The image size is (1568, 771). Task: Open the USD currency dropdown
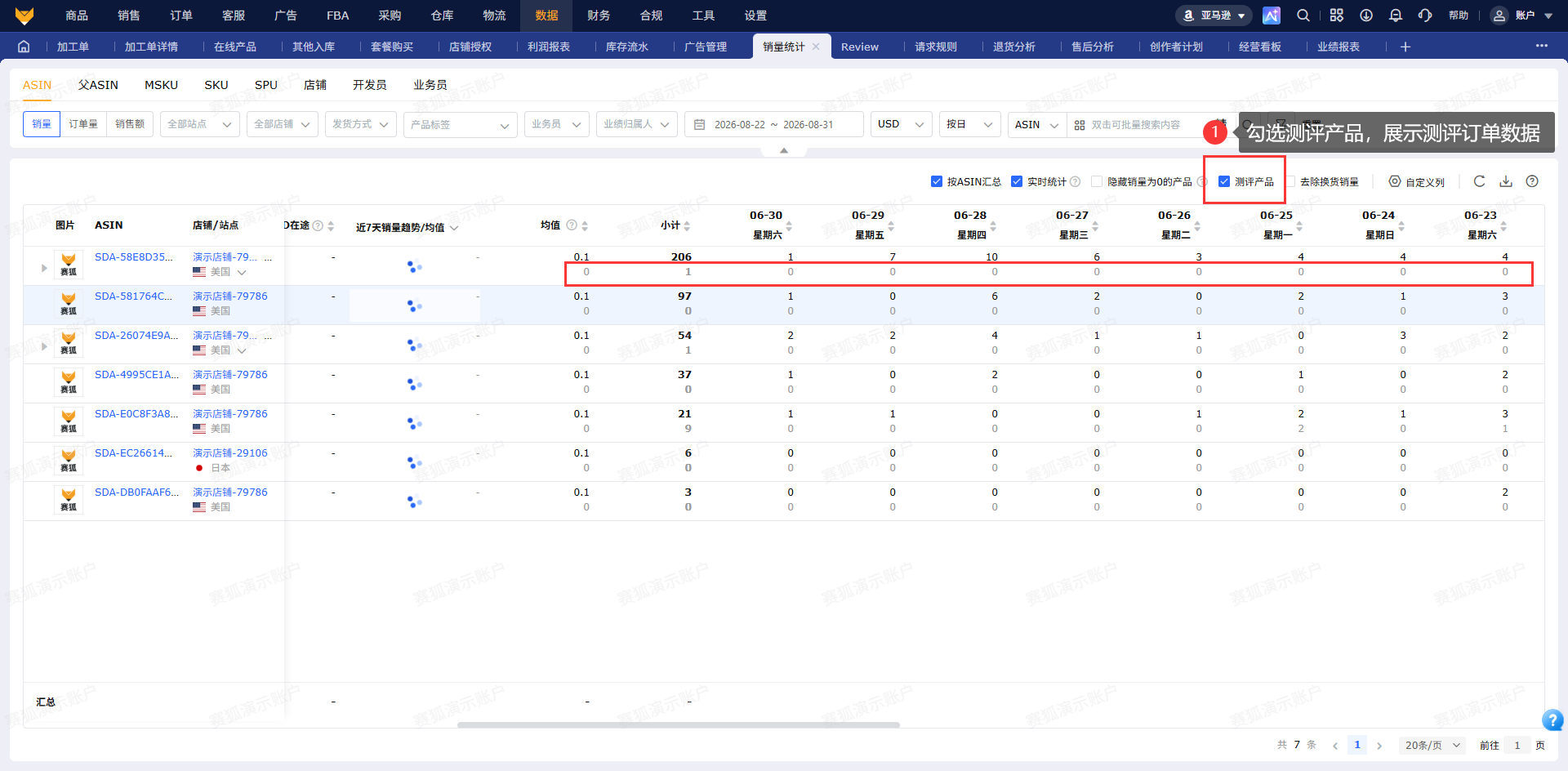tap(902, 124)
